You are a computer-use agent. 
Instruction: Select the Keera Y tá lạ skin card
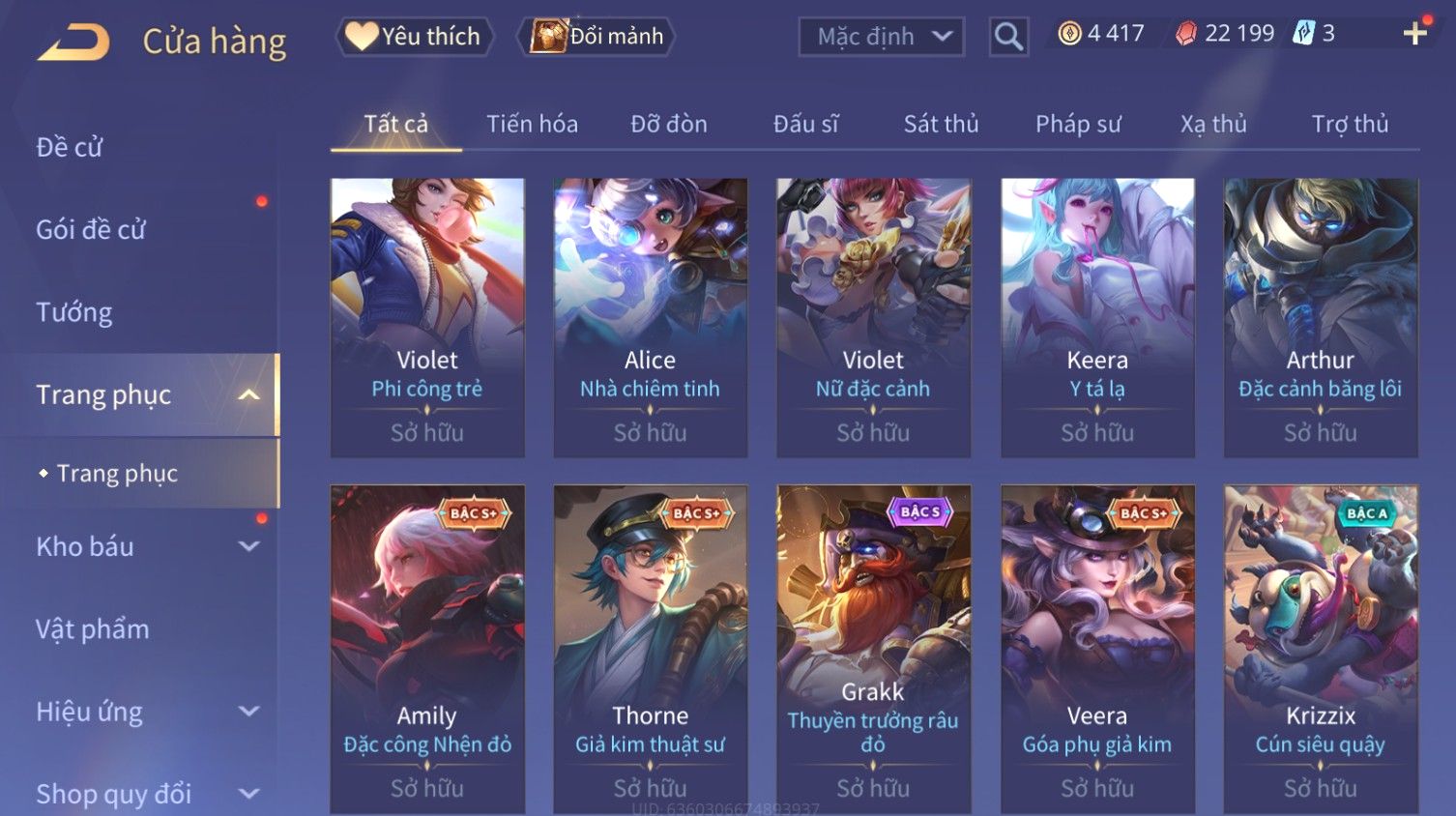1097,318
